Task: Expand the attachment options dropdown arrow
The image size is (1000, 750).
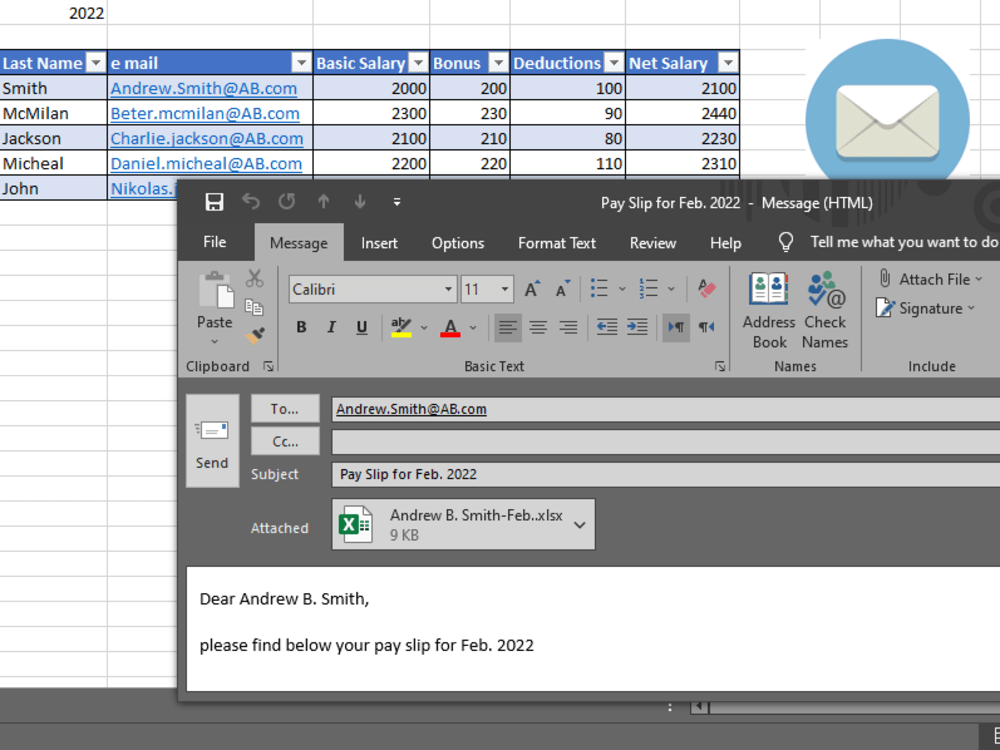Action: pos(580,525)
